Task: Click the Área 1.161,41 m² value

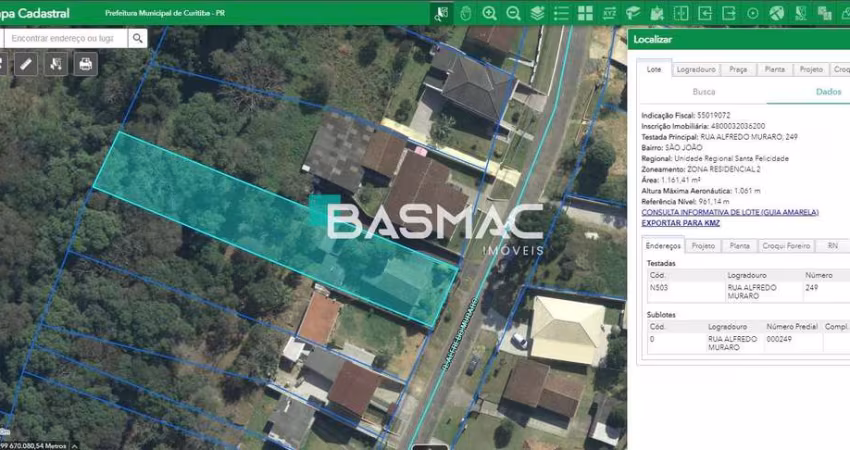Action: coord(680,180)
